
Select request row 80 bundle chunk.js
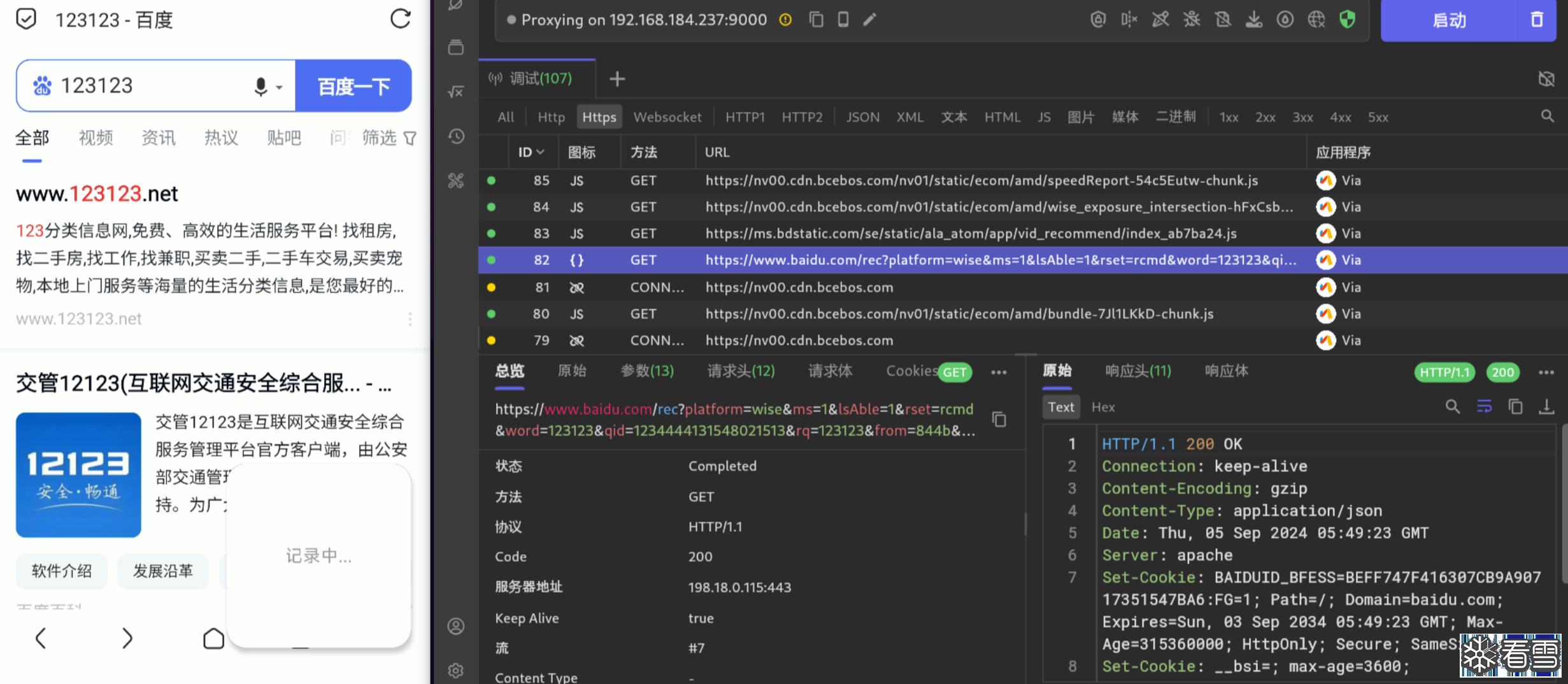point(1023,314)
